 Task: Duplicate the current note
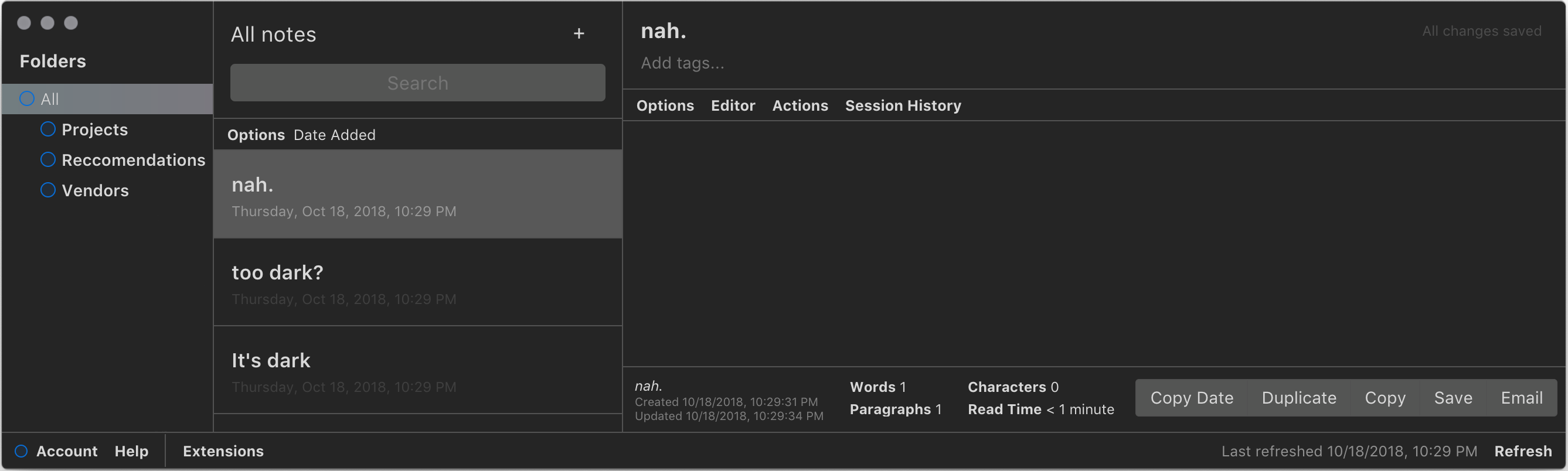(x=1298, y=398)
